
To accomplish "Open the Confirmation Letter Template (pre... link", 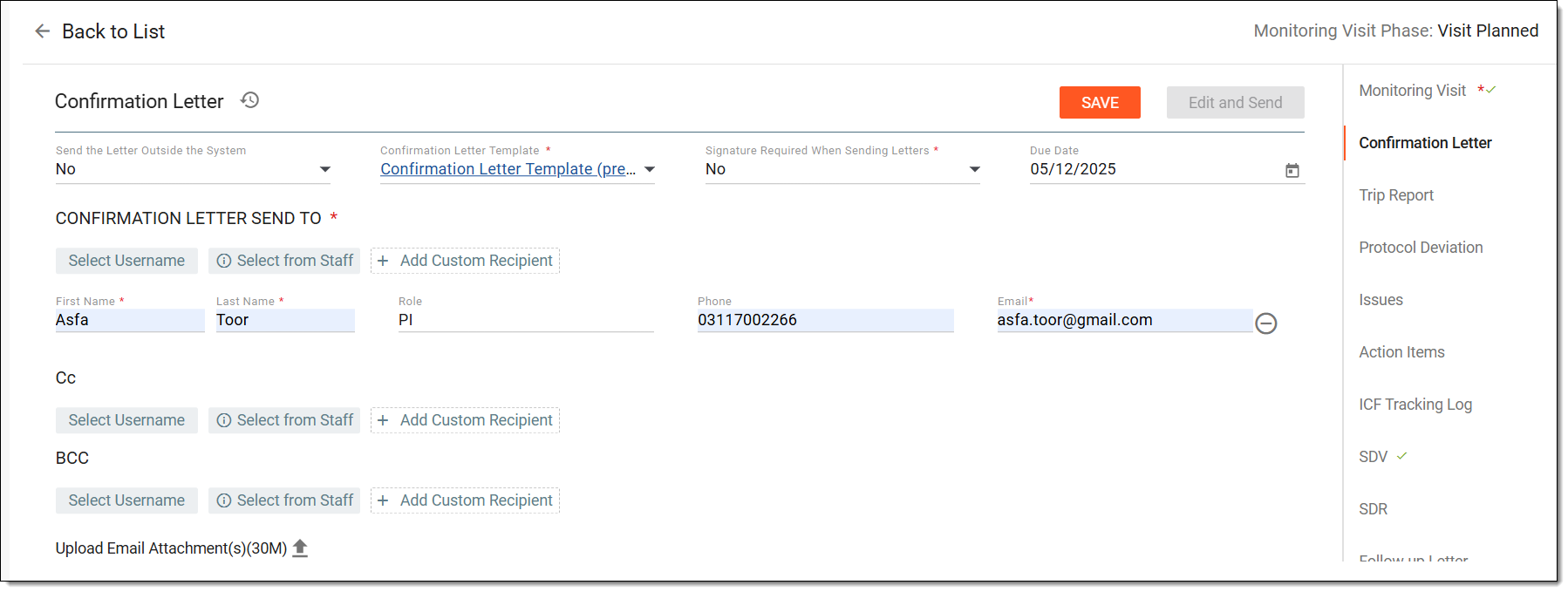I will click(x=508, y=169).
